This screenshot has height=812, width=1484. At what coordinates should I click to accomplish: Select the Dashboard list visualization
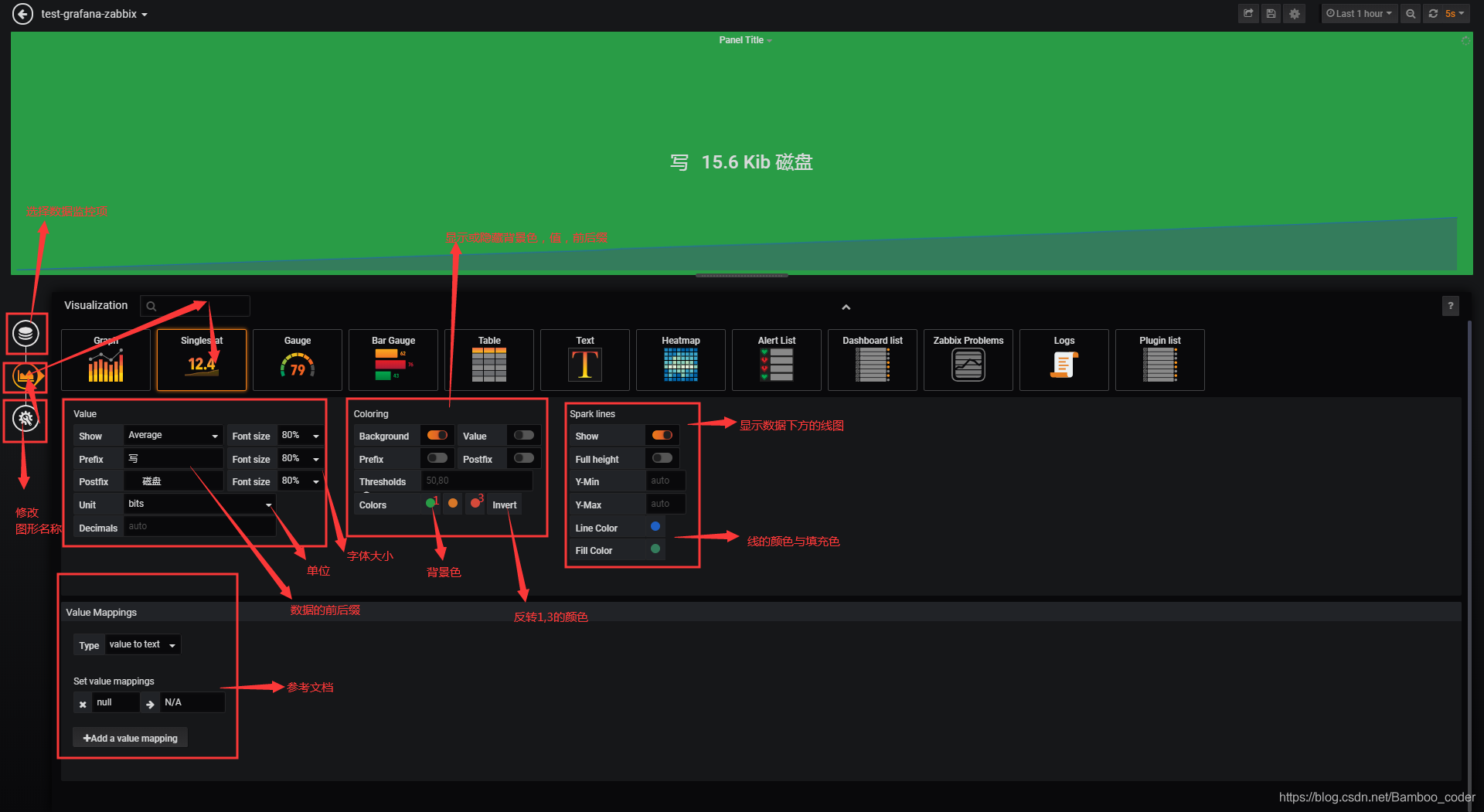873,360
